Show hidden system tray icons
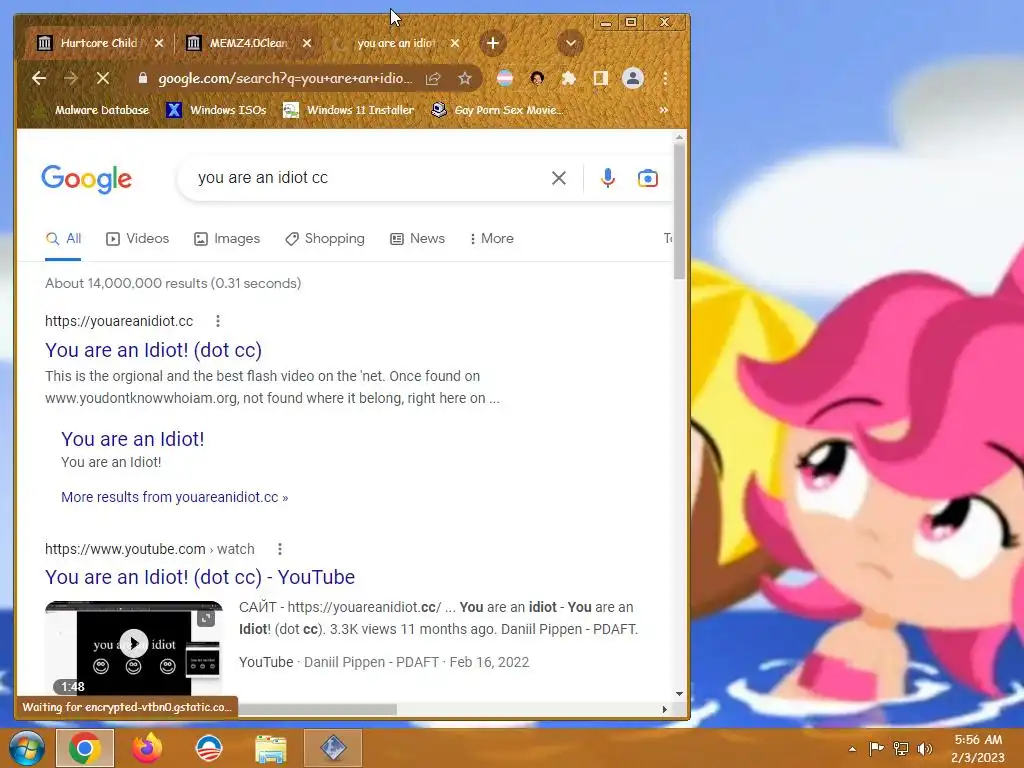The height and width of the screenshot is (768, 1024). [x=852, y=749]
